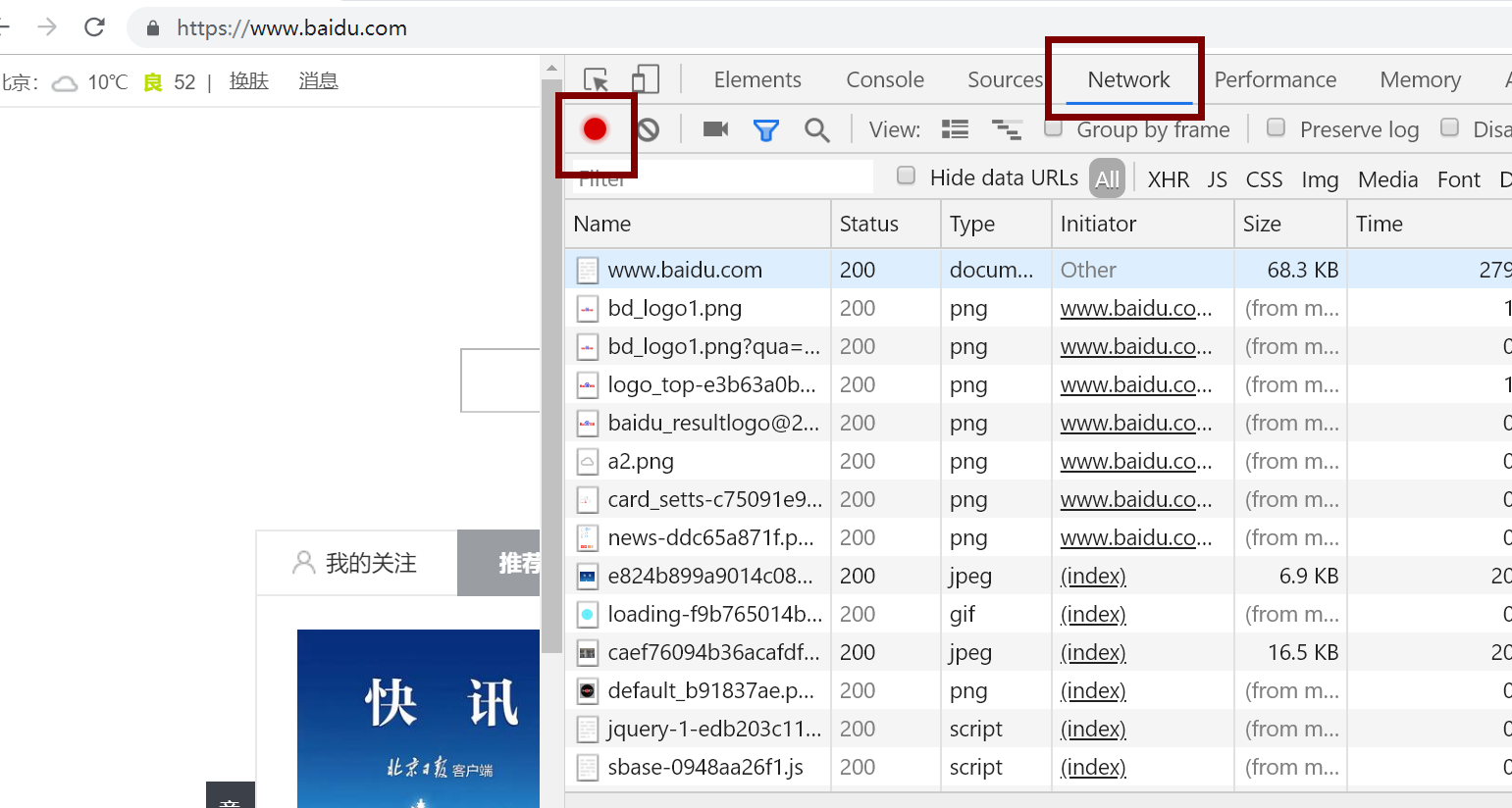Enable the Group by frame checkbox
Image resolution: width=1512 pixels, height=808 pixels.
point(1054,127)
